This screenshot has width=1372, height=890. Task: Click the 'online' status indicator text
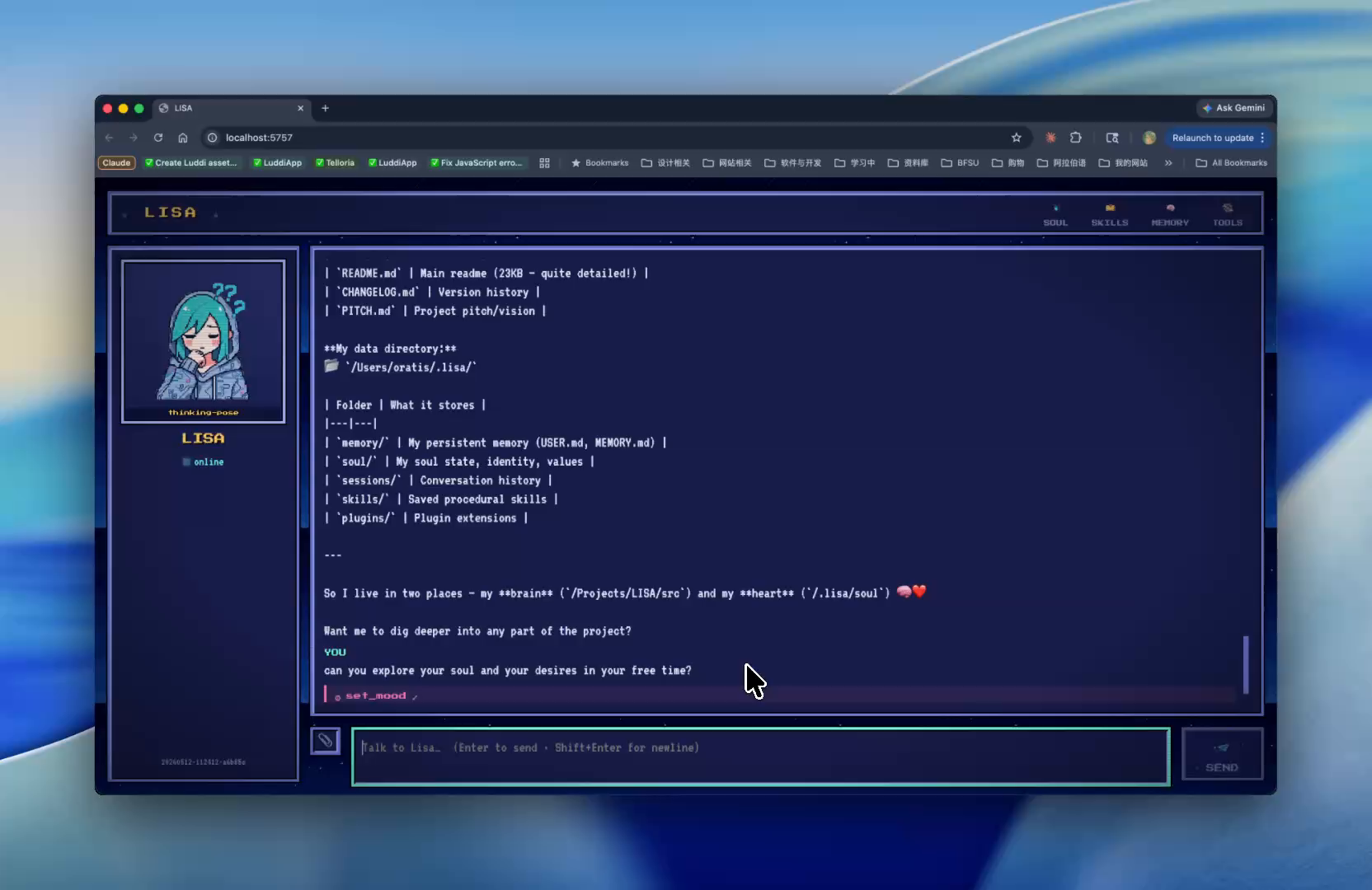pyautogui.click(x=209, y=462)
